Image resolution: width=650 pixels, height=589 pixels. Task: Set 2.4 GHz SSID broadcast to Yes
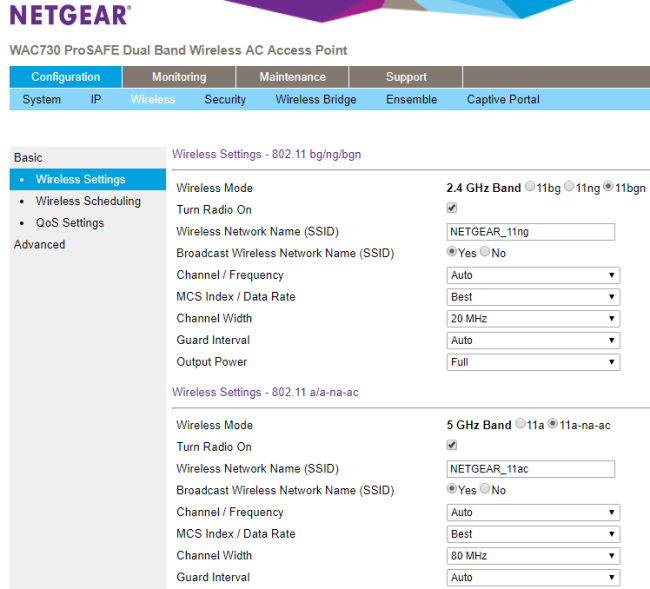pyautogui.click(x=451, y=252)
